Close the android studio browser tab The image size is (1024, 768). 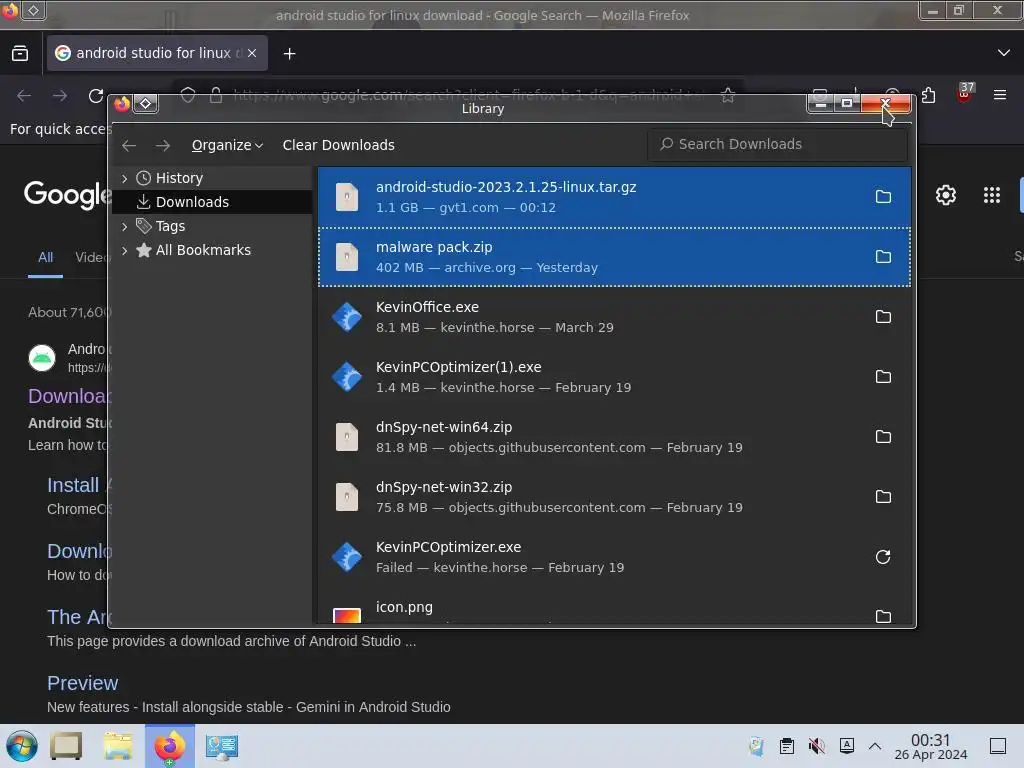(x=252, y=53)
